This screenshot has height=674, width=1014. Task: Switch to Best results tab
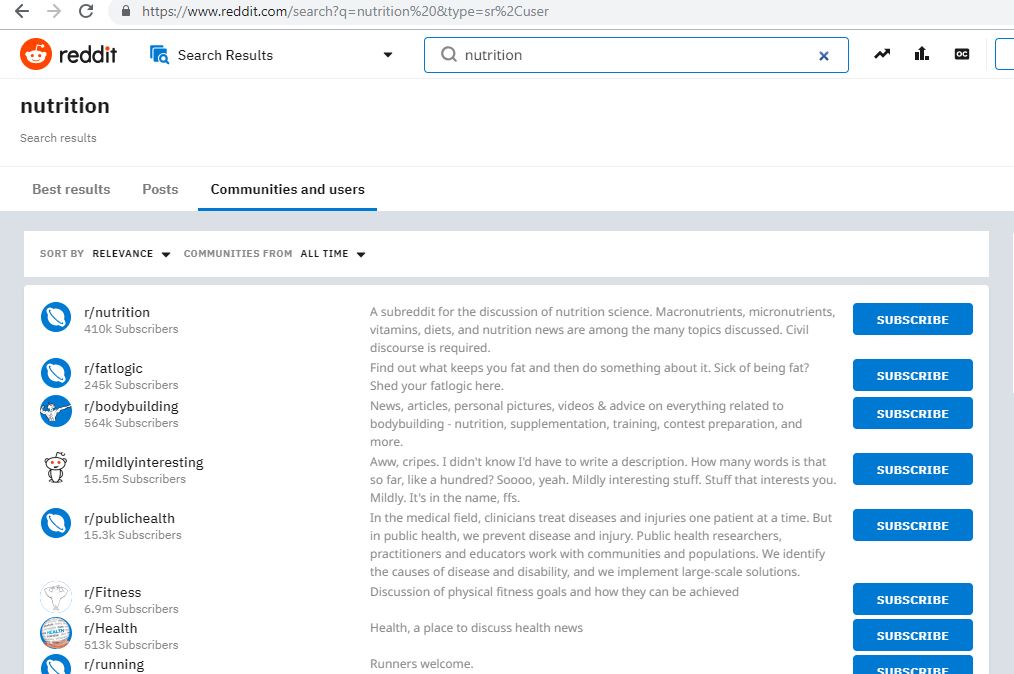click(71, 190)
